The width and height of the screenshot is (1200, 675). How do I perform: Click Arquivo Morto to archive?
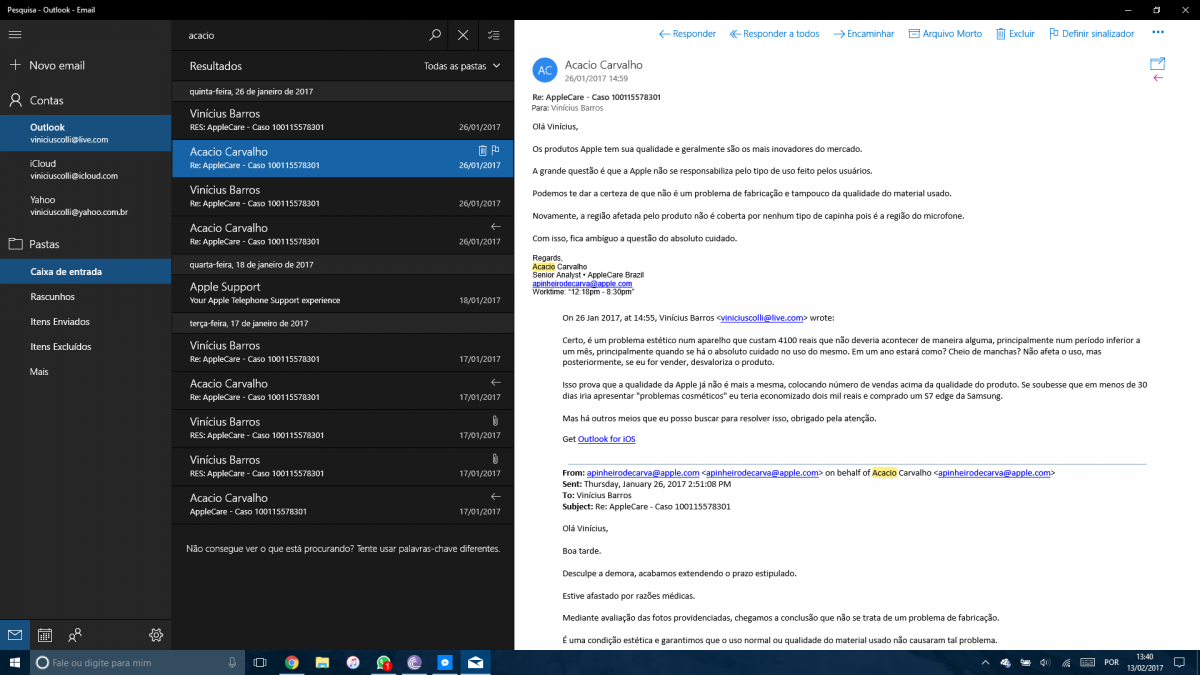945,34
